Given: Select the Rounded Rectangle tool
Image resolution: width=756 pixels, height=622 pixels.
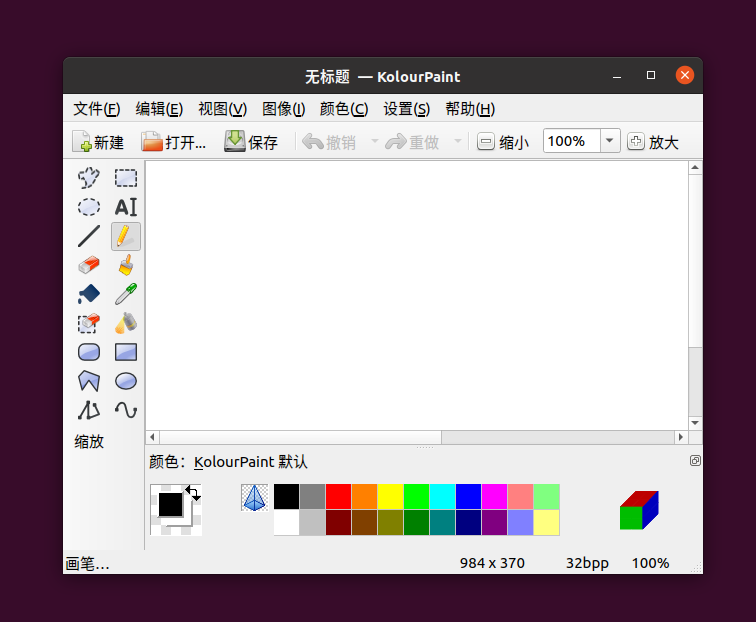Looking at the screenshot, I should pyautogui.click(x=89, y=352).
